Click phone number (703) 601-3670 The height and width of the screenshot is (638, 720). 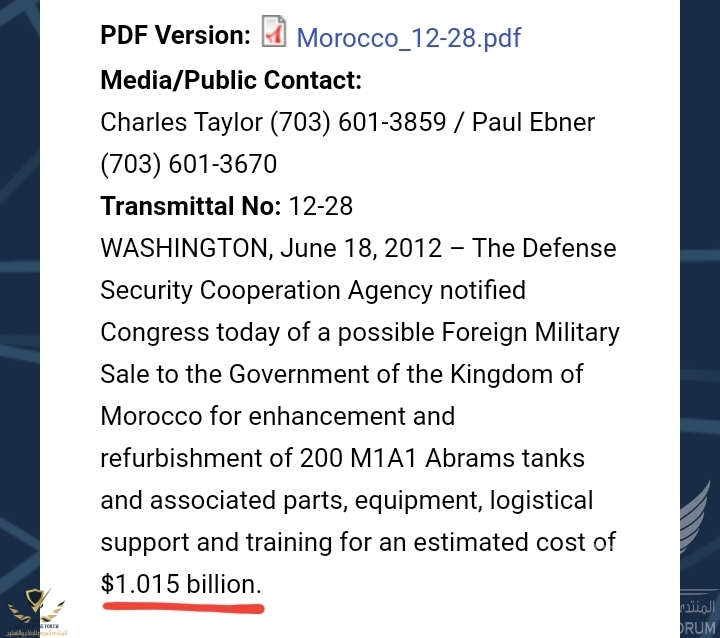189,164
